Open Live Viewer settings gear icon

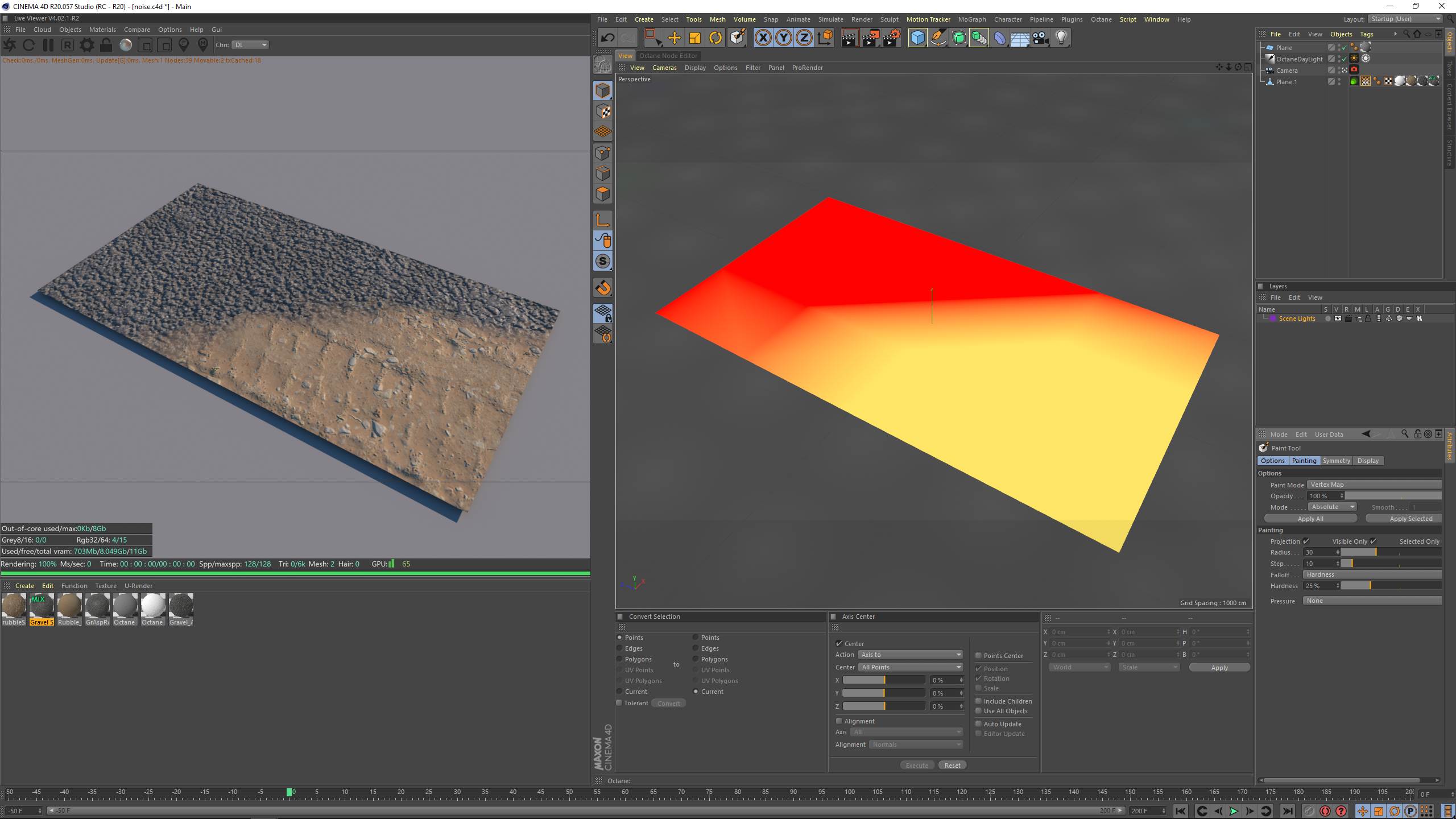pos(86,45)
